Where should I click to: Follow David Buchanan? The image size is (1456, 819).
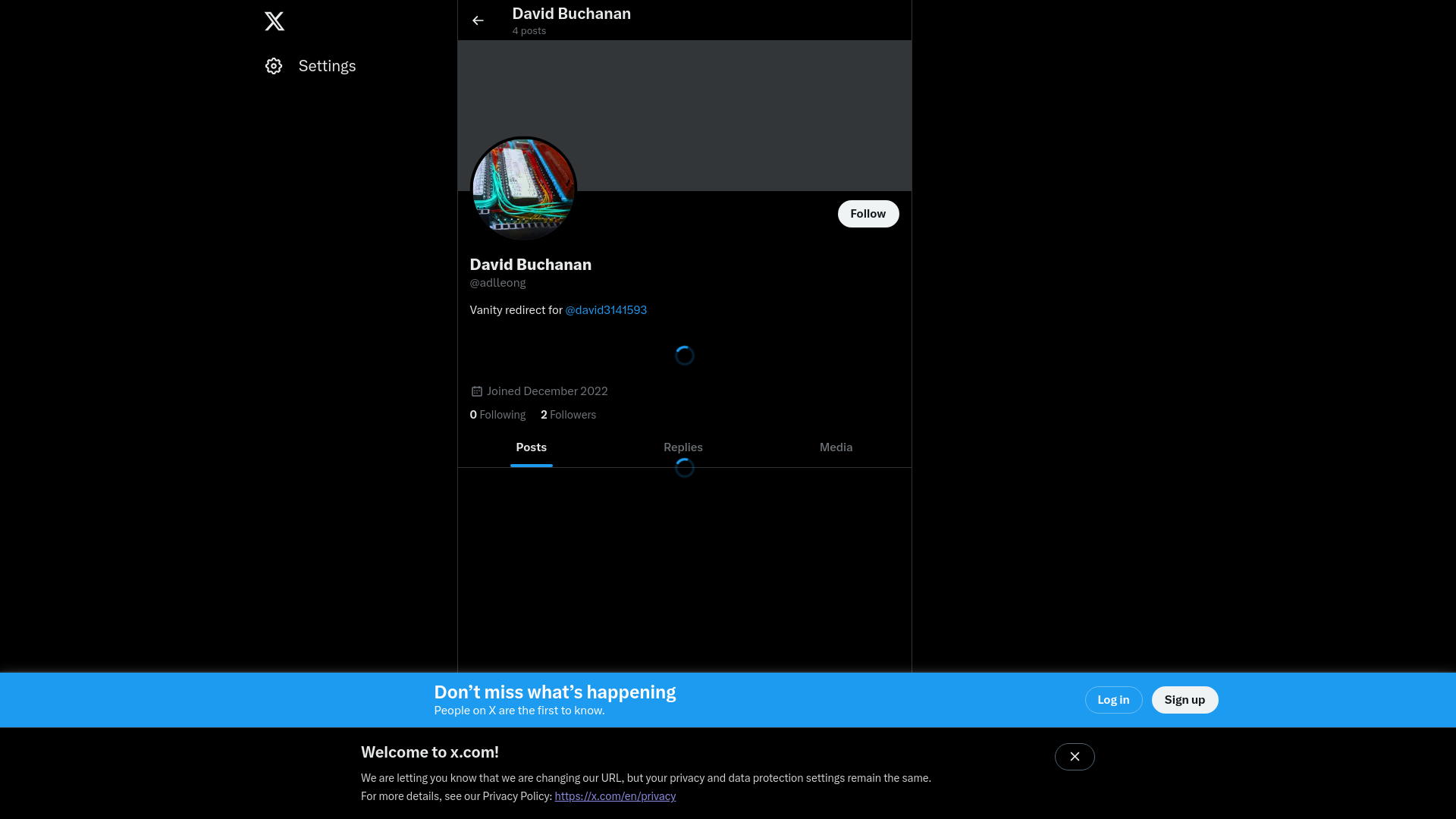(868, 214)
